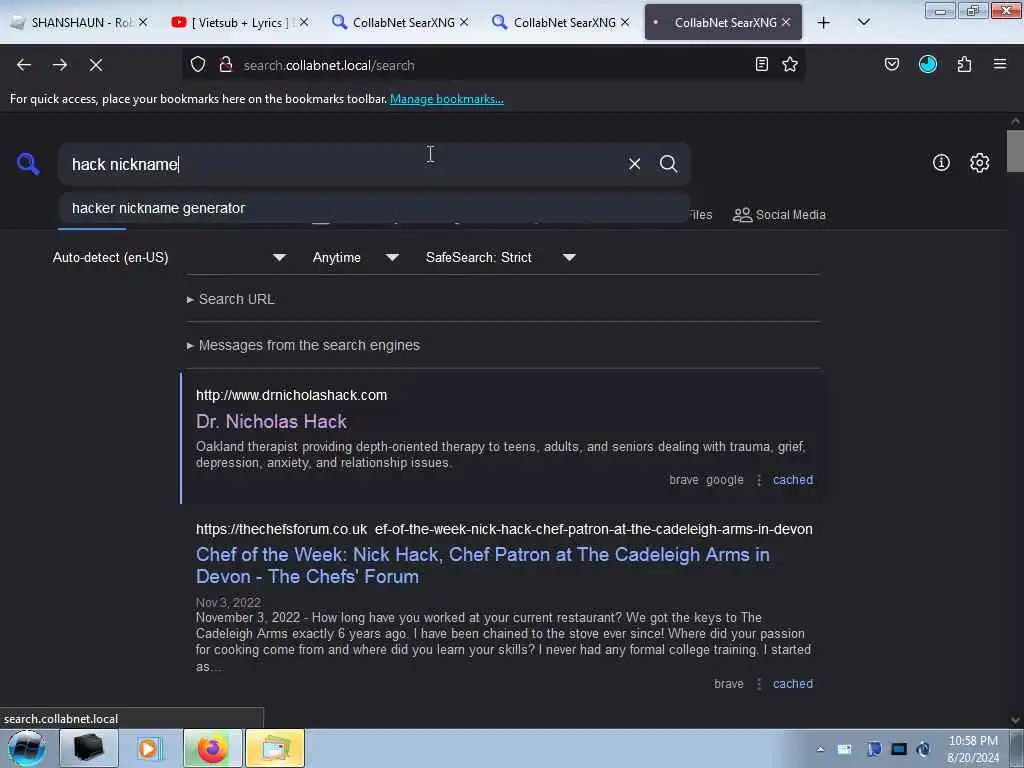The height and width of the screenshot is (768, 1024).
Task: Go forward to the next page
Action: click(60, 65)
